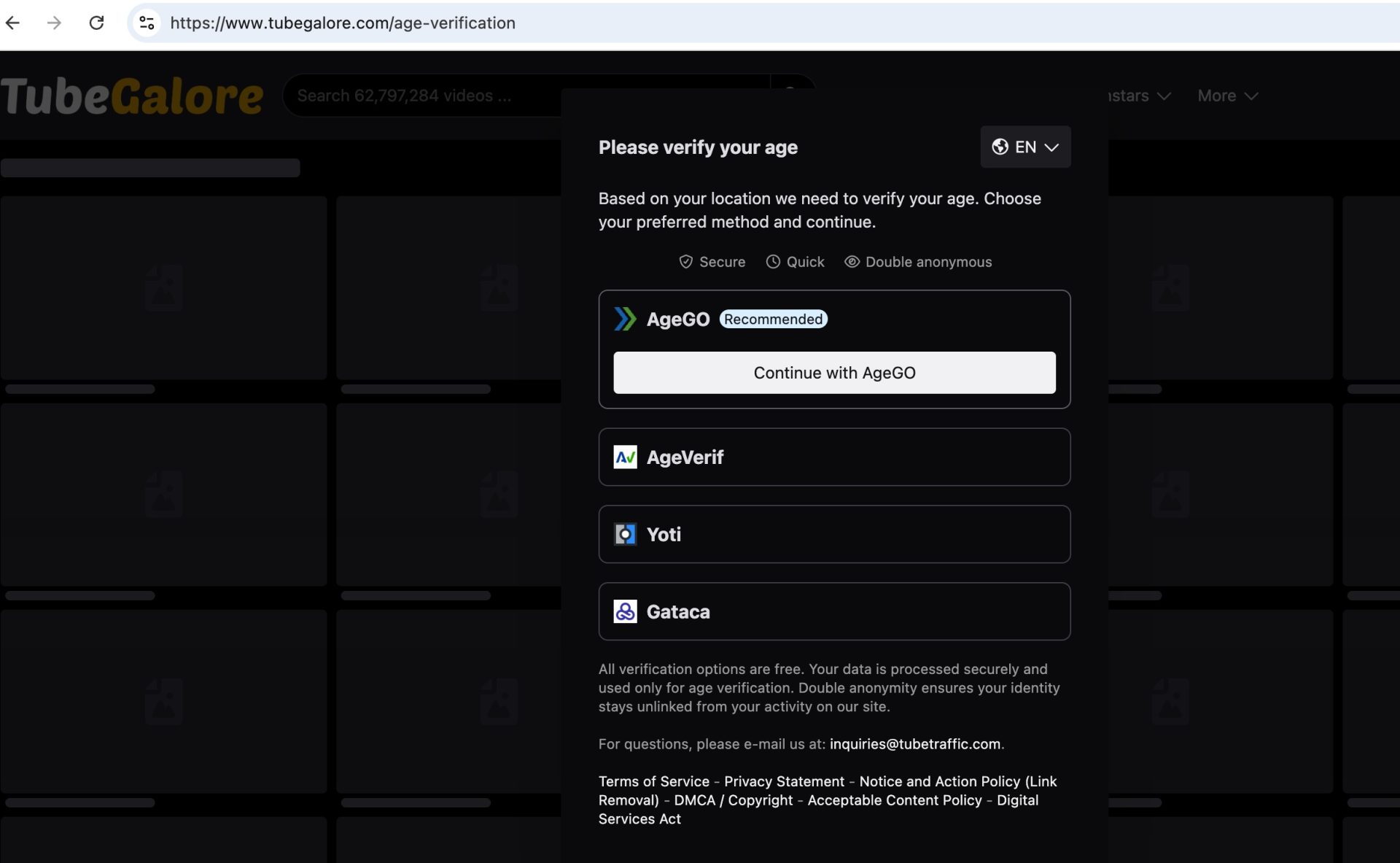The width and height of the screenshot is (1400, 863).
Task: Click the Gataca logo icon
Action: [x=625, y=611]
